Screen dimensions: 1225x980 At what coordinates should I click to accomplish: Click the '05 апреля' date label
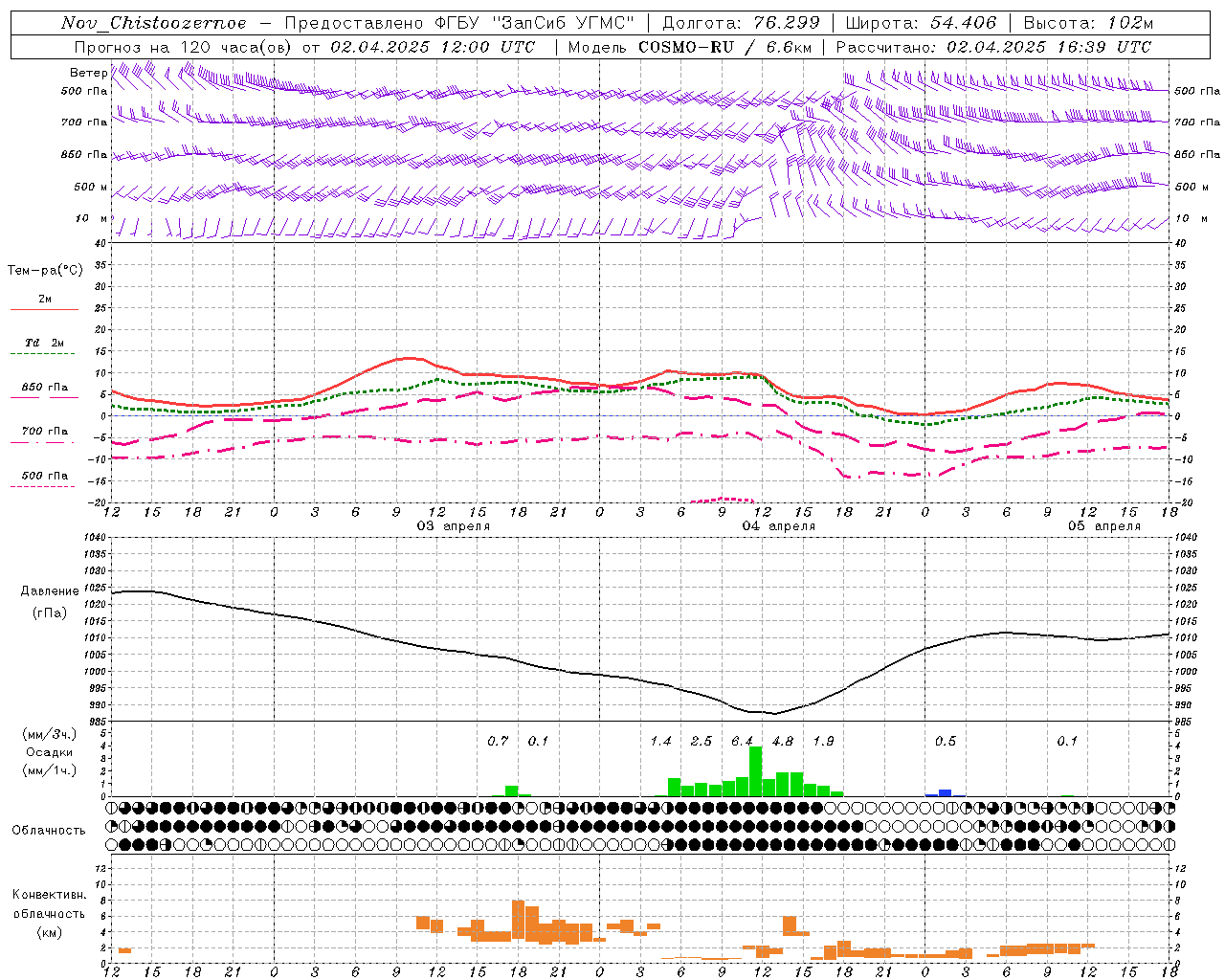(1104, 525)
